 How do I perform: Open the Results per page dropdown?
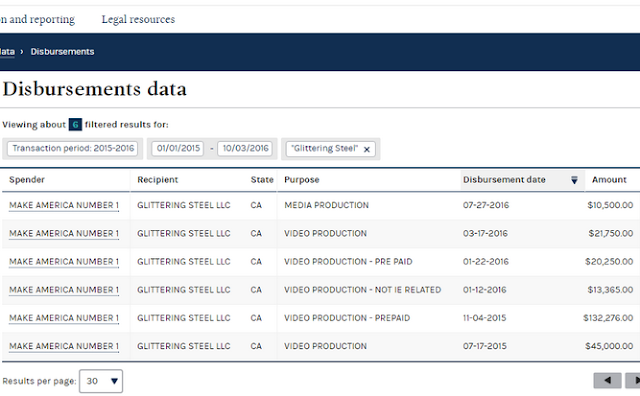pyautogui.click(x=101, y=381)
